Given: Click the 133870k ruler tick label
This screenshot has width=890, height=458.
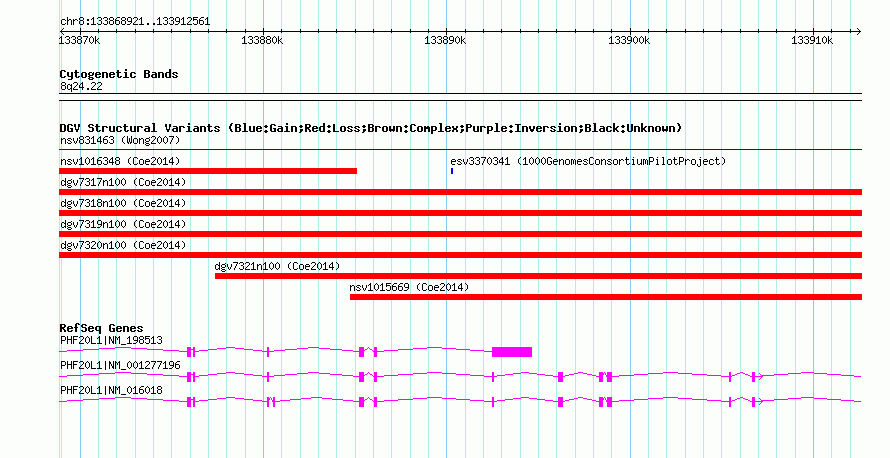Looking at the screenshot, I should coord(79,40).
